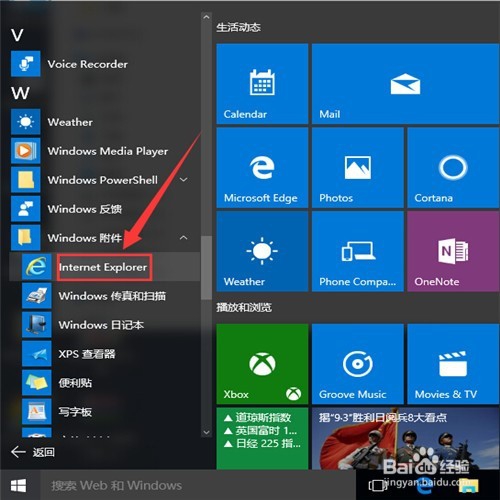Open the Groove Music tile
This screenshot has width=500, height=500.
click(358, 364)
